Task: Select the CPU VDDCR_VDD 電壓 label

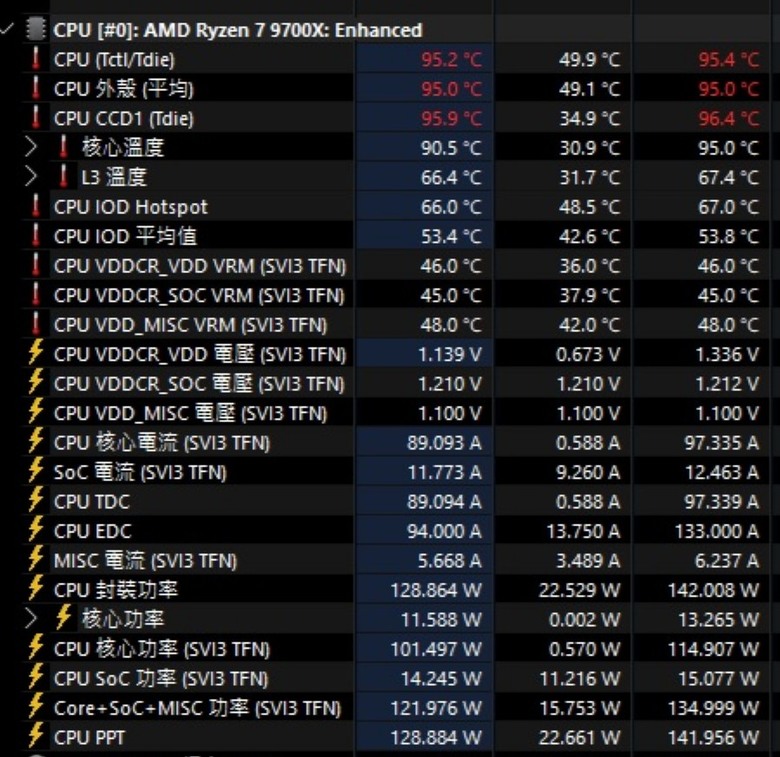Action: [199, 354]
